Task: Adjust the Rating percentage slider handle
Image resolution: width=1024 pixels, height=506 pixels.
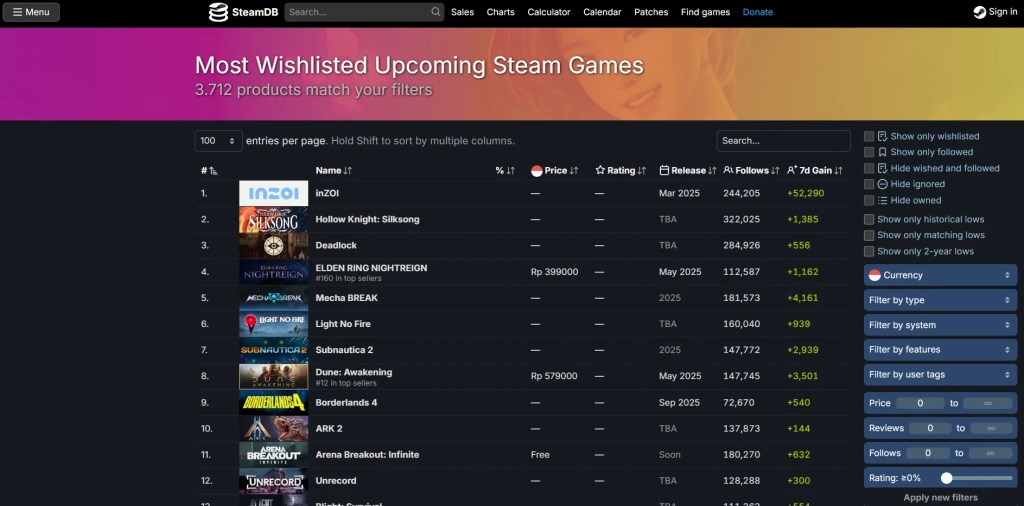Action: click(x=946, y=478)
